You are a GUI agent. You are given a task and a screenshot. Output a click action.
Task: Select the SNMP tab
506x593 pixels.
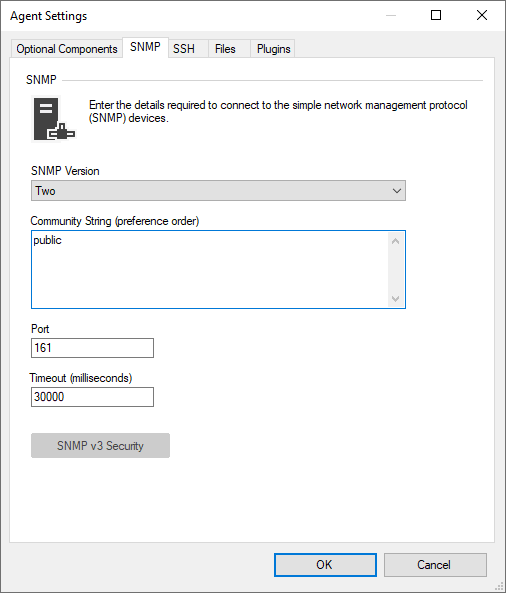click(145, 47)
